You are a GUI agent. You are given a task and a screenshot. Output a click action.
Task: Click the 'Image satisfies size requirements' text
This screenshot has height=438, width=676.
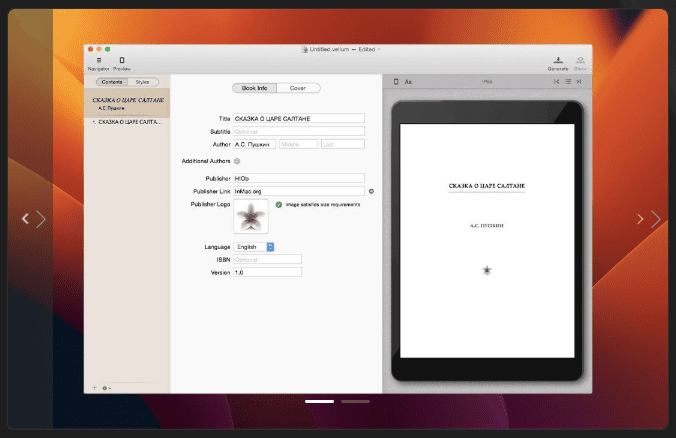pyautogui.click(x=322, y=204)
